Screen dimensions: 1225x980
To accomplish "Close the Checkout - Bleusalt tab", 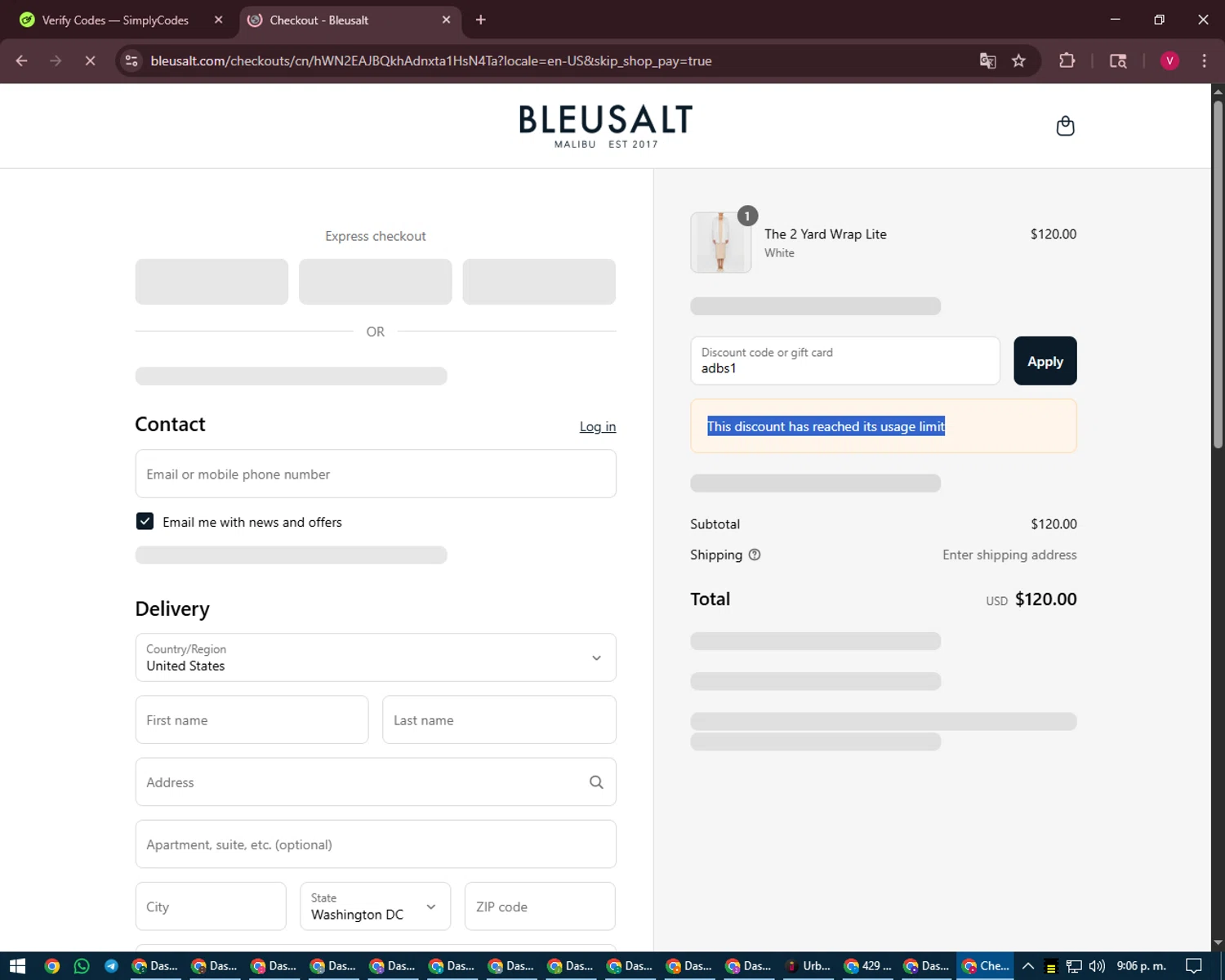I will [446, 20].
